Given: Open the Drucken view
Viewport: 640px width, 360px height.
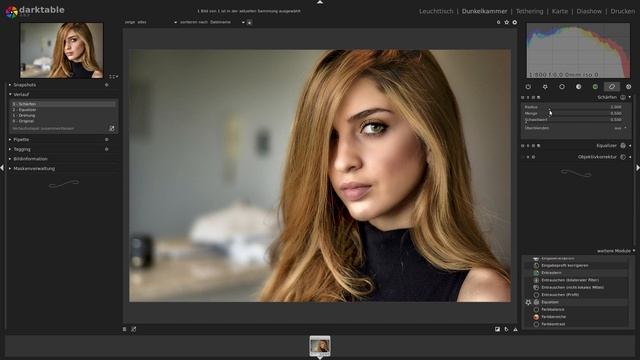Looking at the screenshot, I should point(622,11).
